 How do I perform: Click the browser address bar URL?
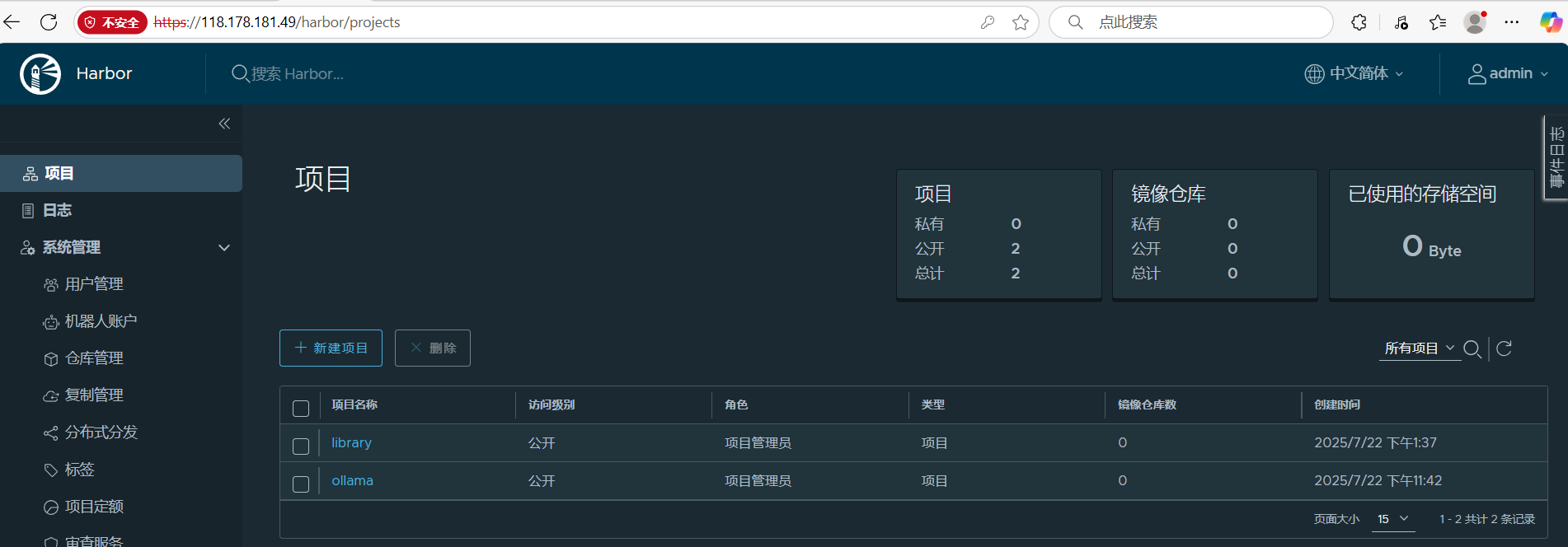[277, 22]
